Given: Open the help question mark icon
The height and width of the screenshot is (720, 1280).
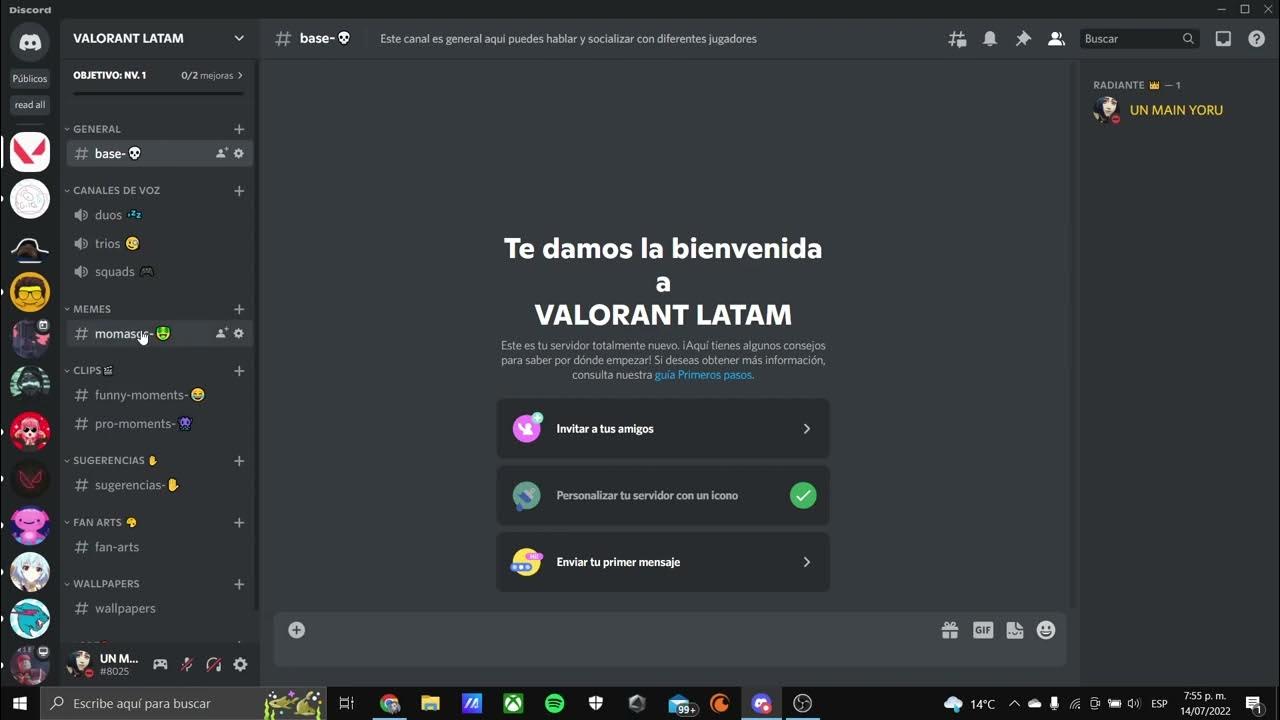Looking at the screenshot, I should 1257,39.
